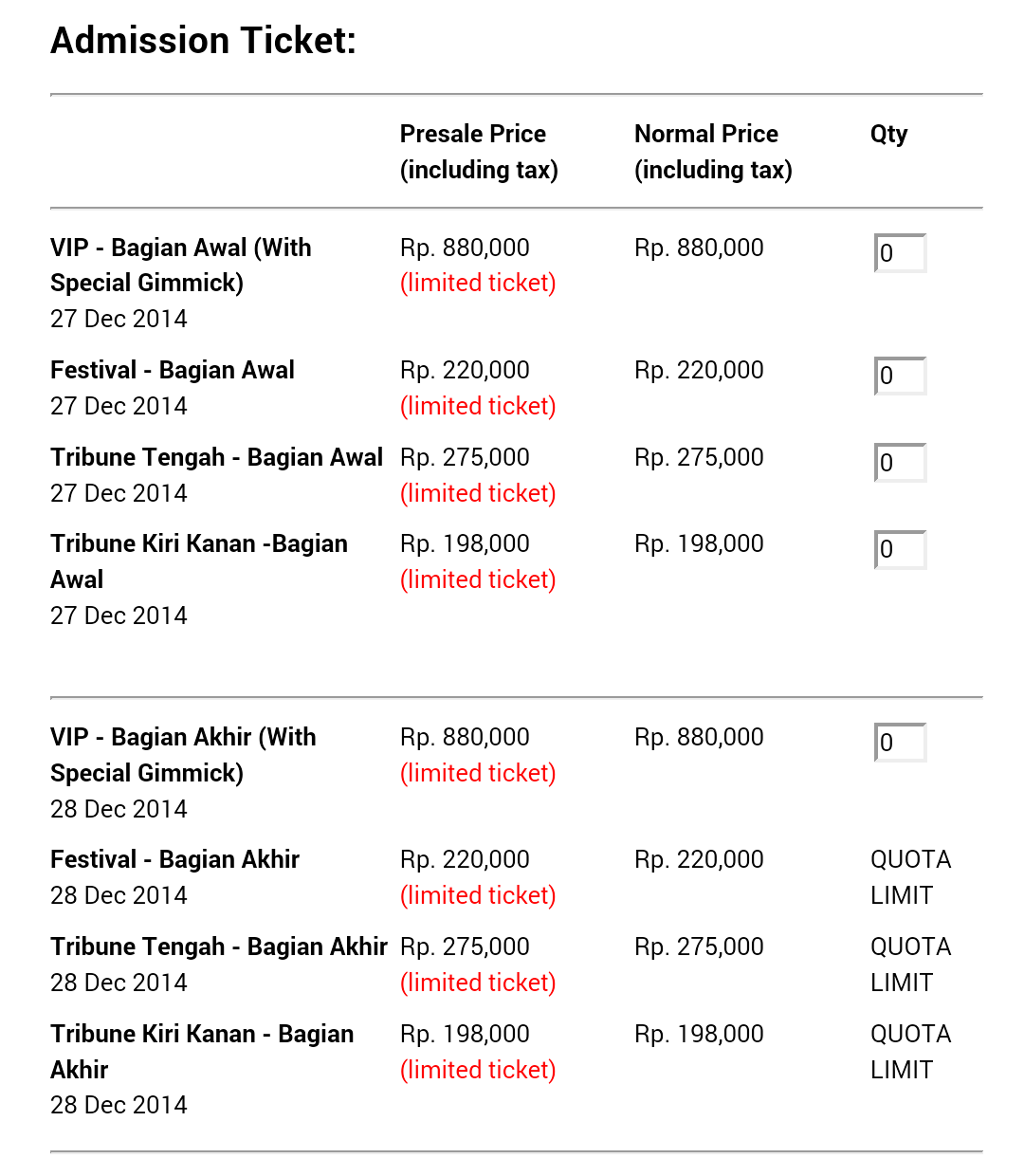Click quantity field for Tribune Kiri Kanan Bagian Awal

[x=900, y=549]
